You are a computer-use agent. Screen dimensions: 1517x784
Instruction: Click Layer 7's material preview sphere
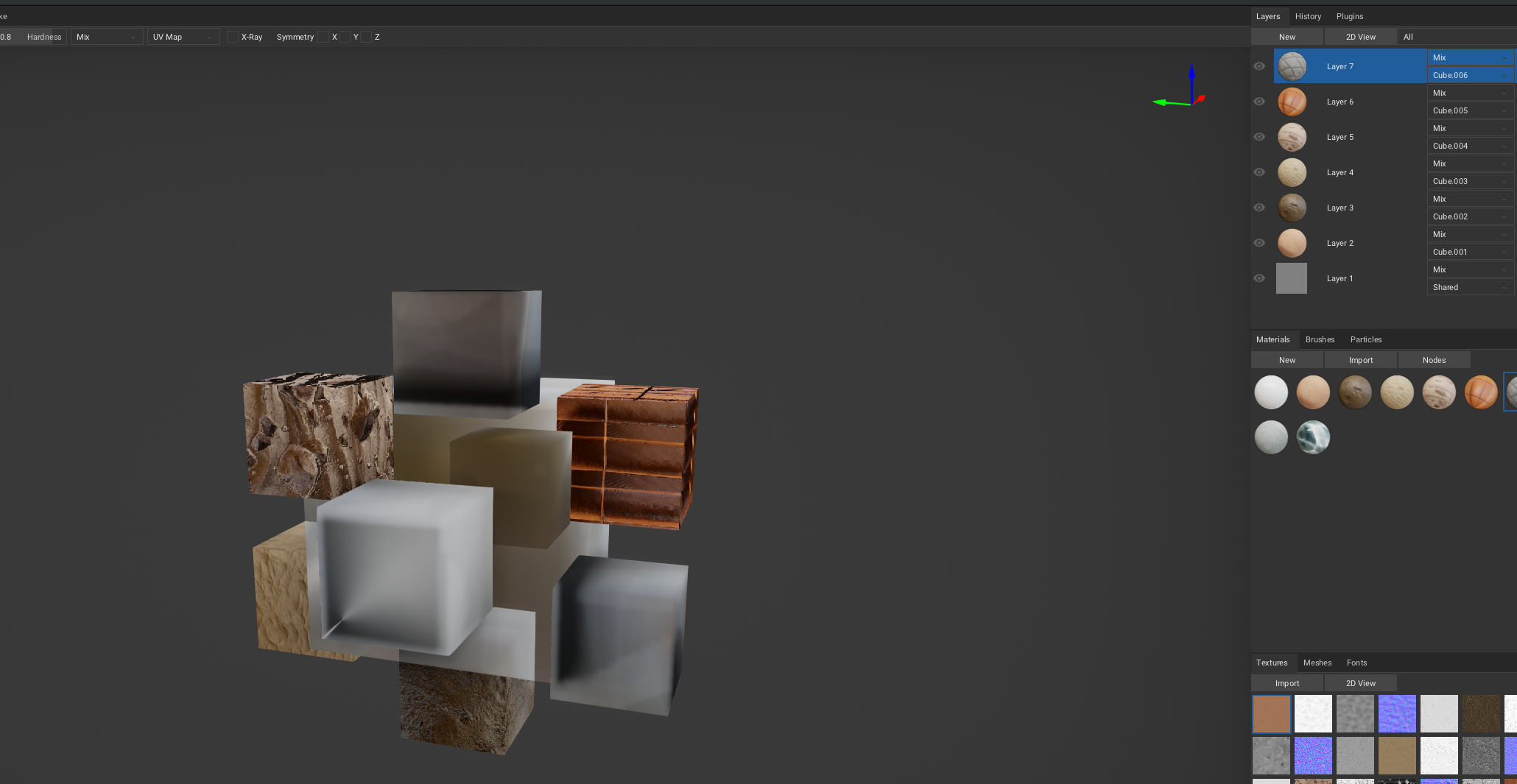click(x=1292, y=66)
